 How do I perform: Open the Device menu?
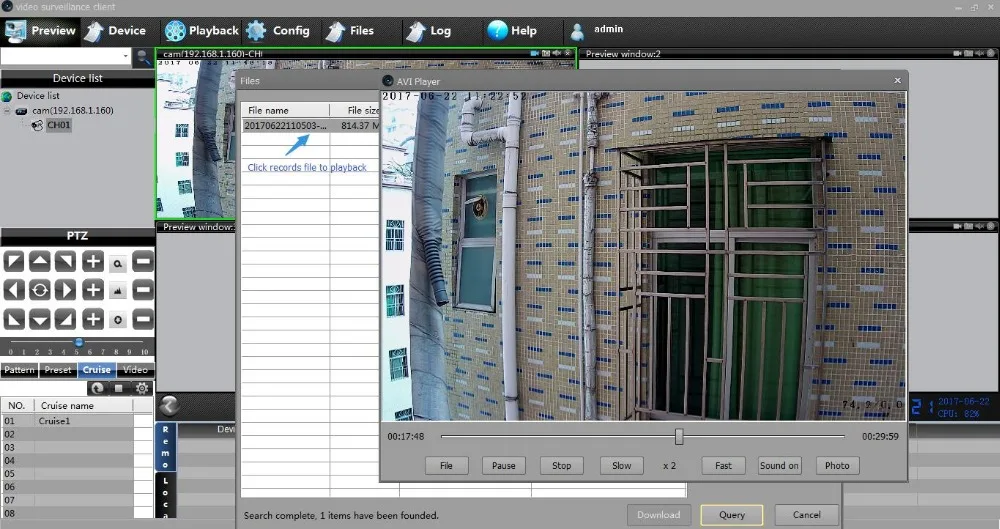click(115, 31)
